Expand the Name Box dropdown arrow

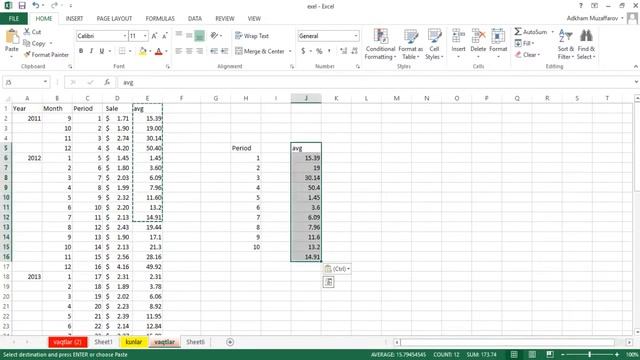pos(45,82)
